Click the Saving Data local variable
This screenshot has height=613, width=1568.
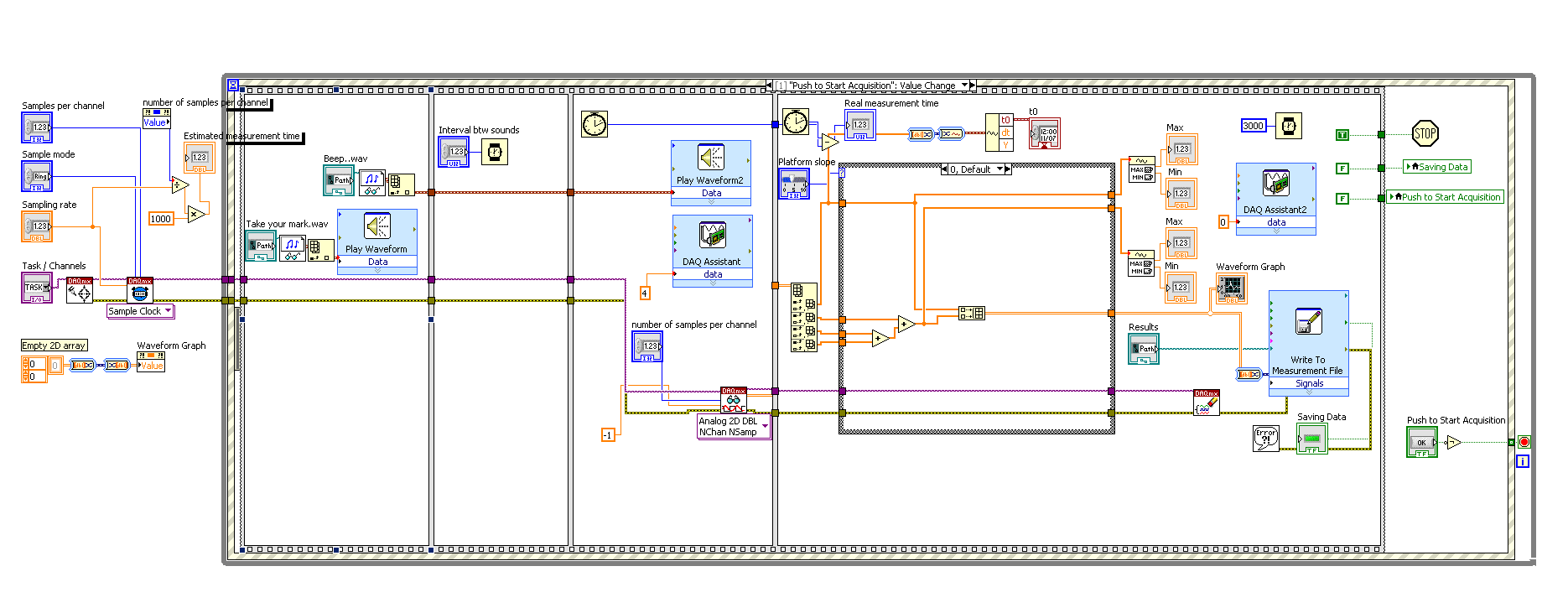tap(1437, 167)
